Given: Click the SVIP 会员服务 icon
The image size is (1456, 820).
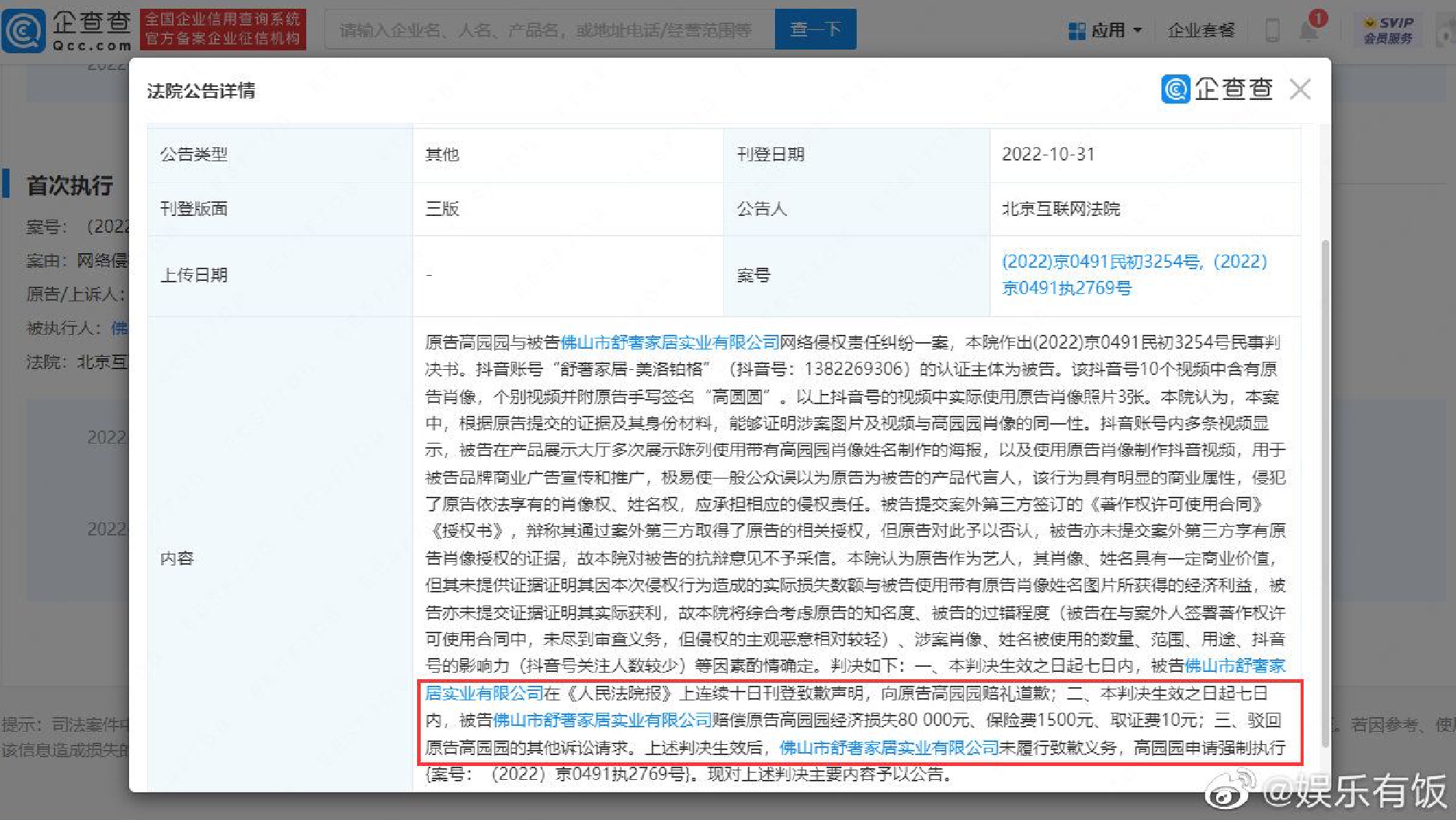Looking at the screenshot, I should 1388,31.
